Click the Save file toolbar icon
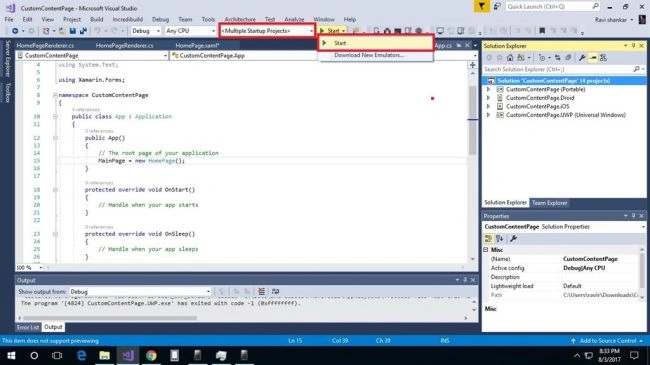Image resolution: width=650 pixels, height=365 pixels. coord(73,31)
